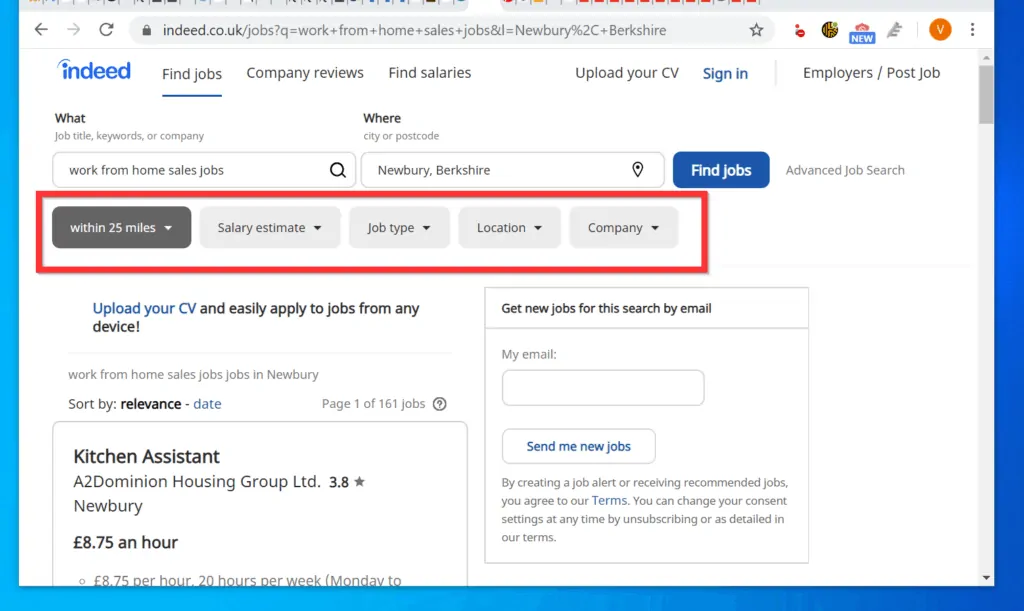
Task: Open the extension with the NEW badge
Action: click(x=862, y=30)
